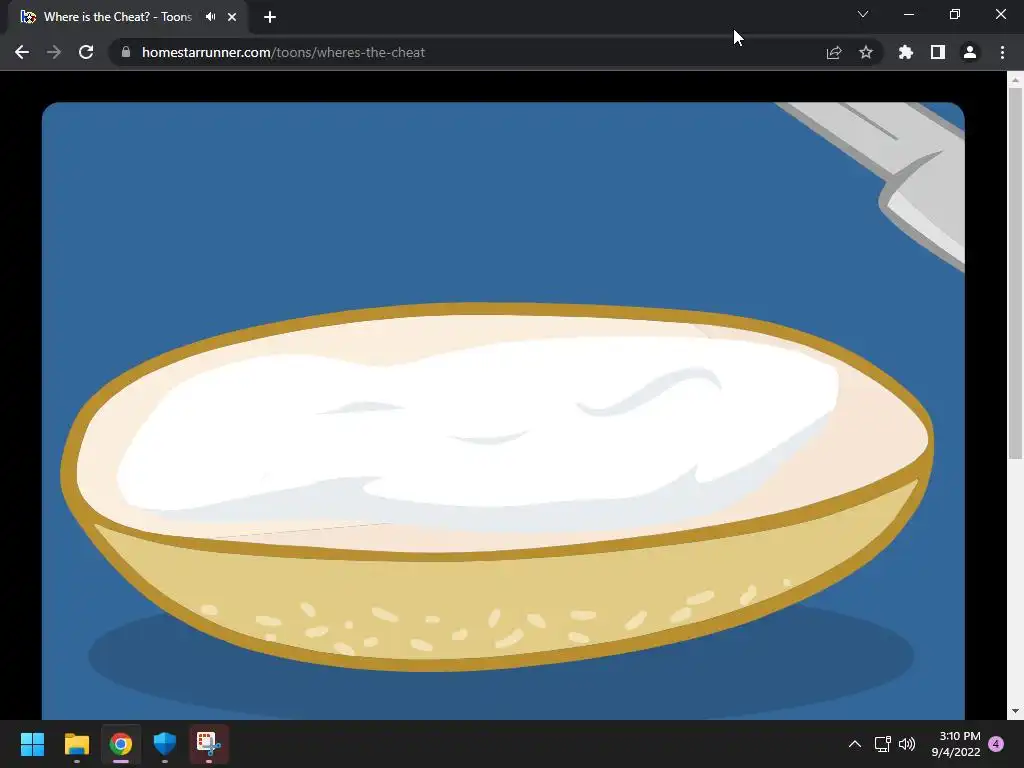Open the network status tray icon
The height and width of the screenshot is (768, 1024).
(x=883, y=744)
